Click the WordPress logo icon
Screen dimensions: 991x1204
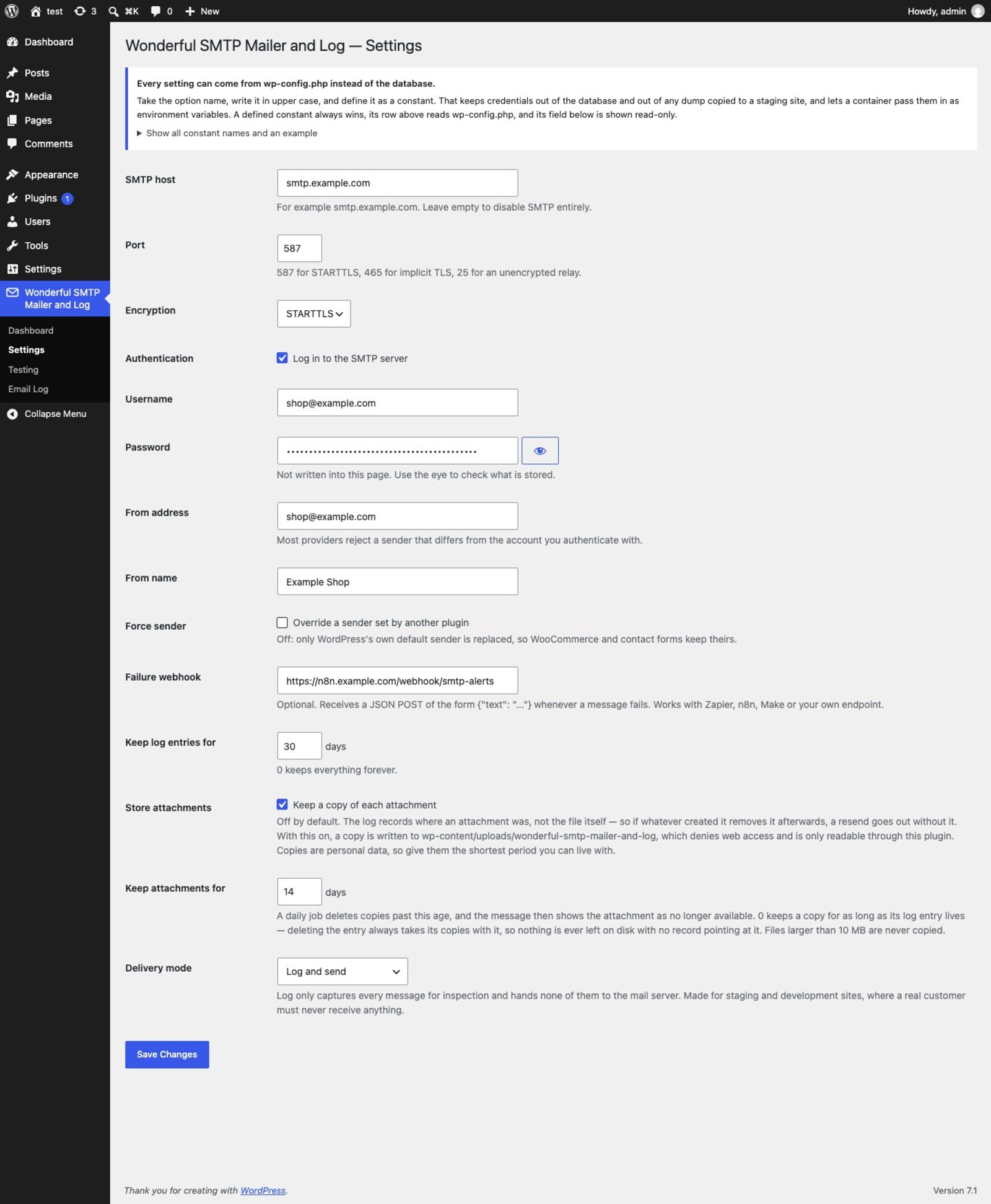[12, 11]
